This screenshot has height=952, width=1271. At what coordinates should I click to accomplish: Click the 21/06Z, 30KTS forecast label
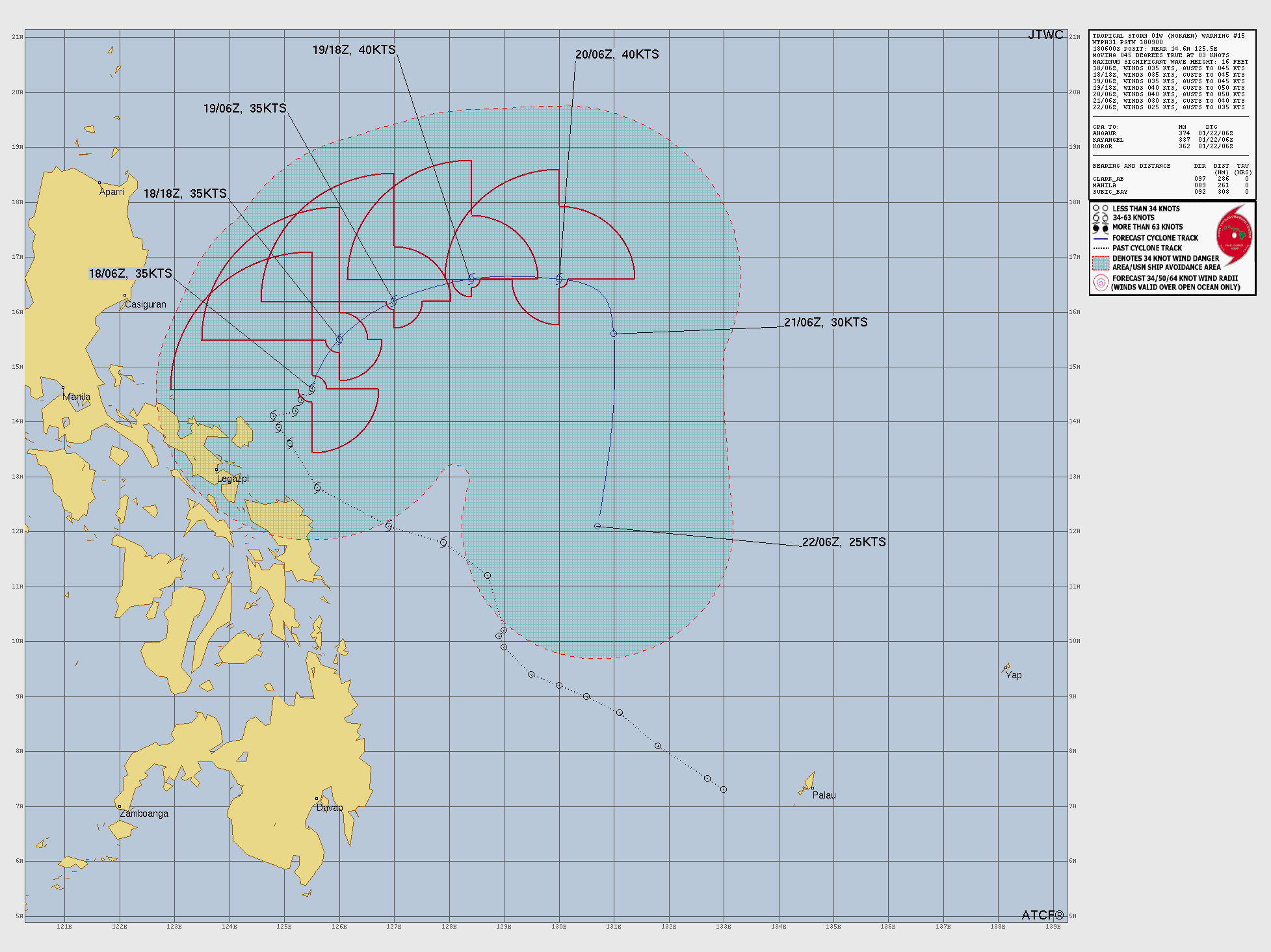pos(826,323)
